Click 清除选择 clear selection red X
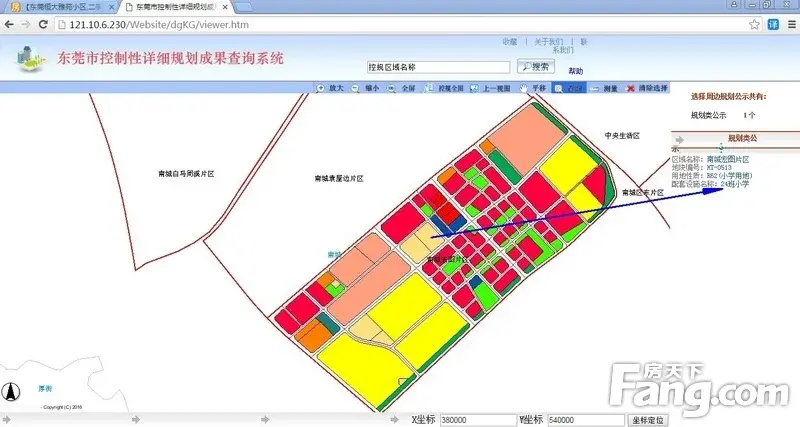The height and width of the screenshot is (427, 800). 647,88
